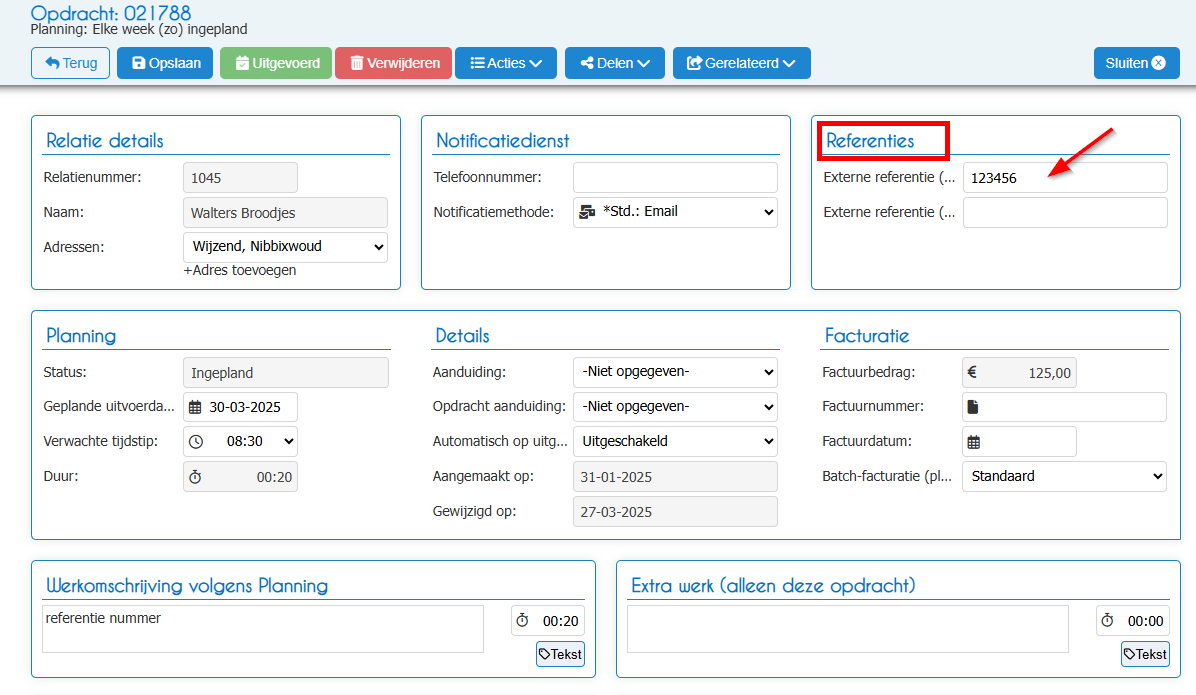The height and width of the screenshot is (695, 1196).
Task: Click the calendar icon in Factuurdatum
Action: pos(973,442)
